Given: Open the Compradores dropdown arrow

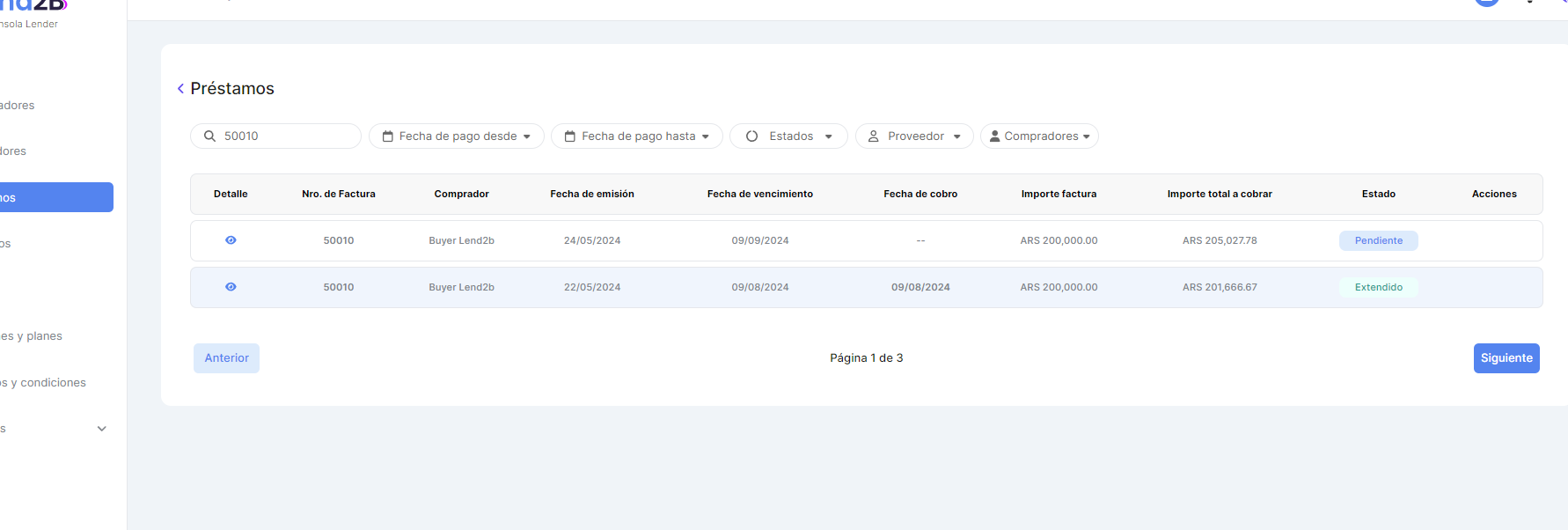Looking at the screenshot, I should pos(1087,136).
